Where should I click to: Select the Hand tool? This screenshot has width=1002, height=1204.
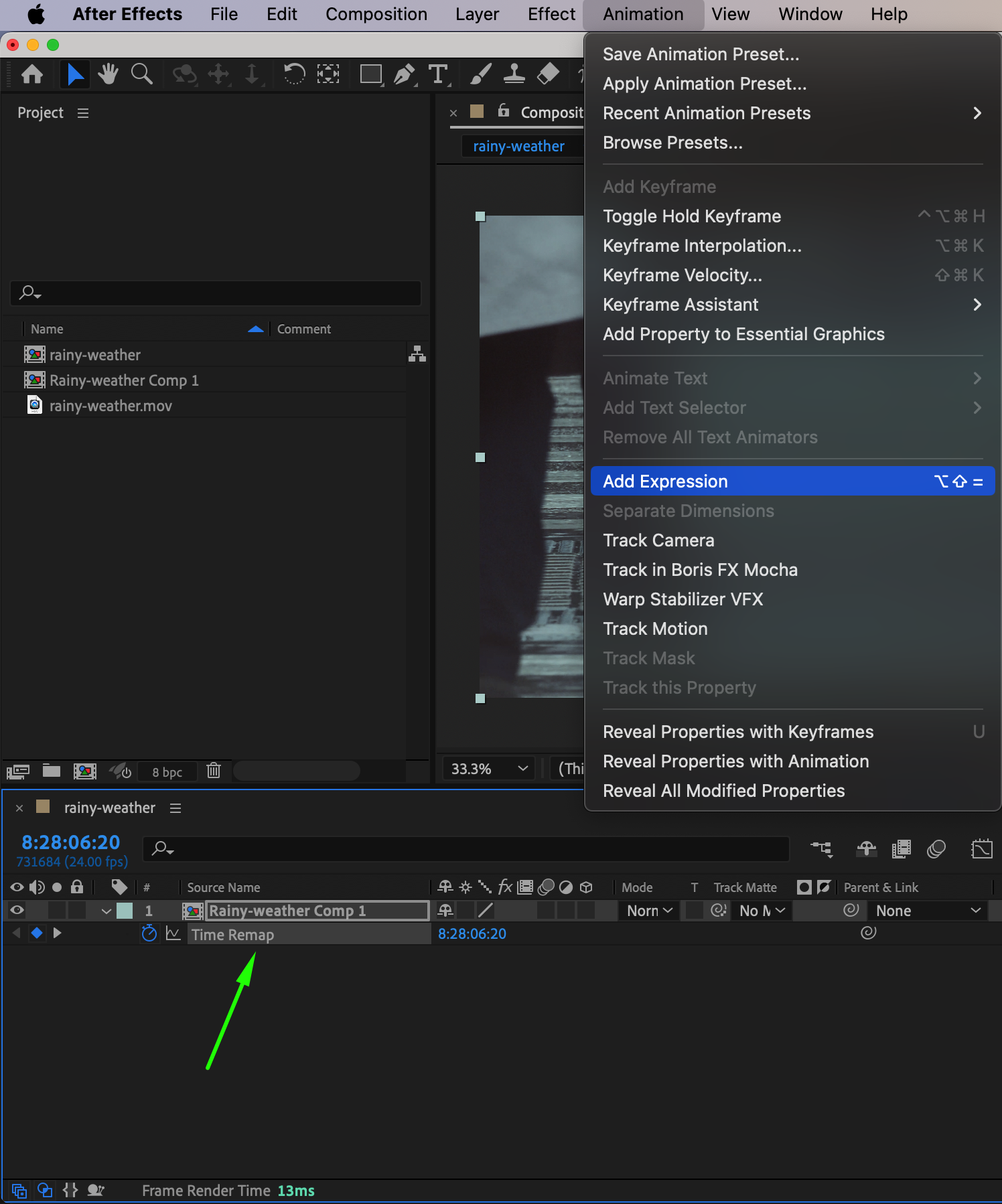[108, 74]
